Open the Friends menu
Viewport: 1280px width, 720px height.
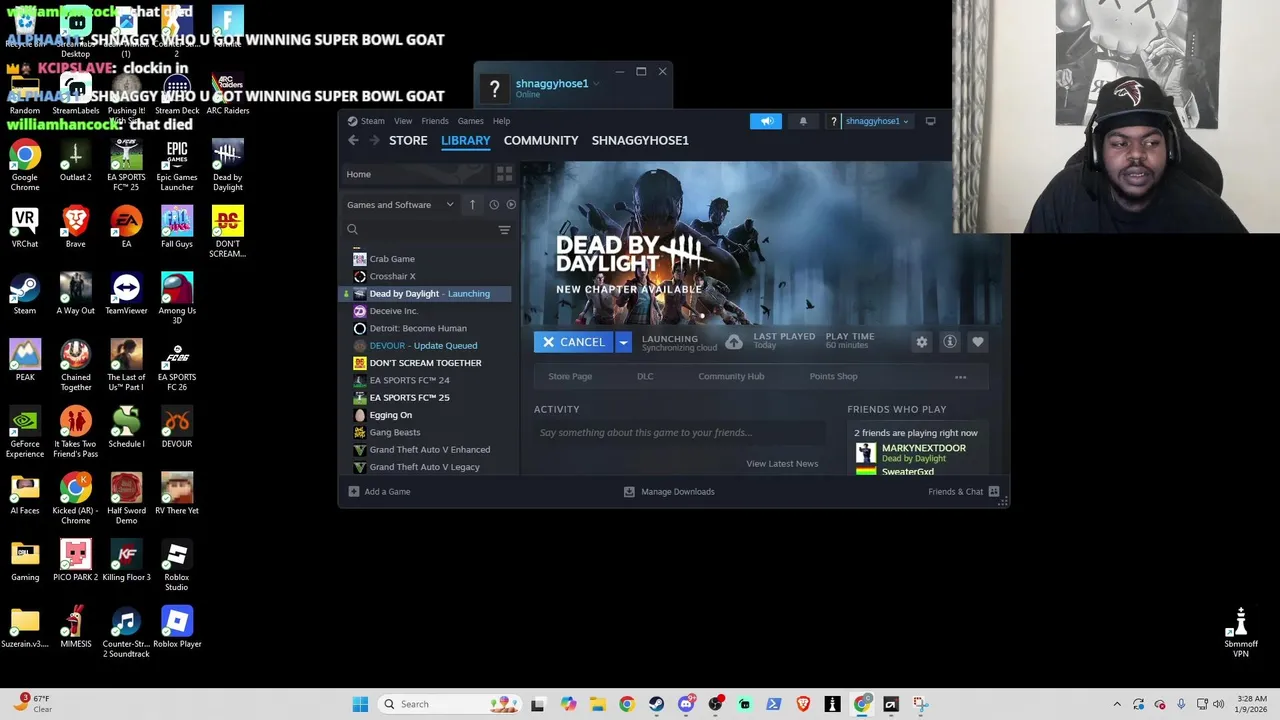(x=435, y=121)
